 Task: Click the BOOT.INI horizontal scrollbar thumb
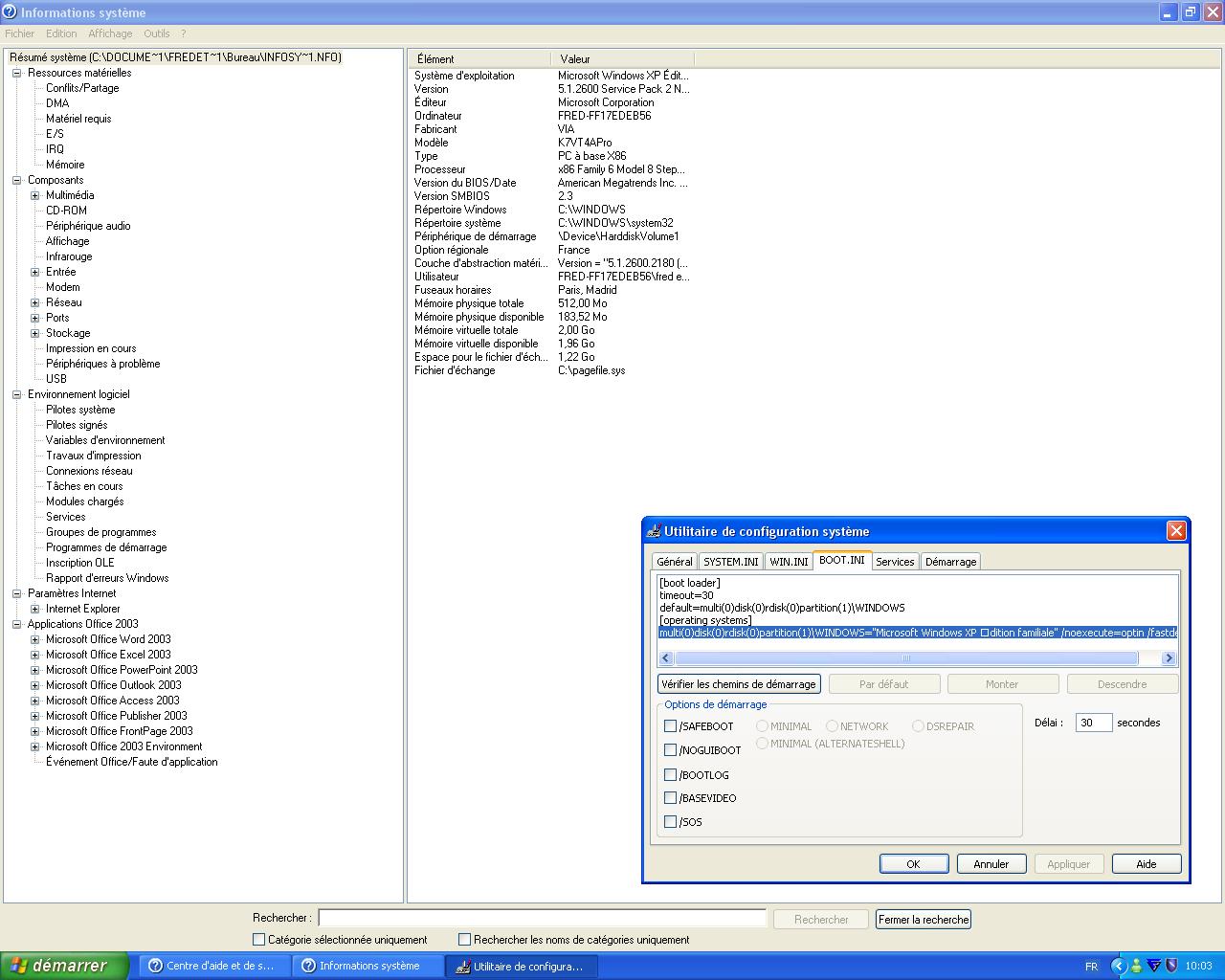coord(906,658)
